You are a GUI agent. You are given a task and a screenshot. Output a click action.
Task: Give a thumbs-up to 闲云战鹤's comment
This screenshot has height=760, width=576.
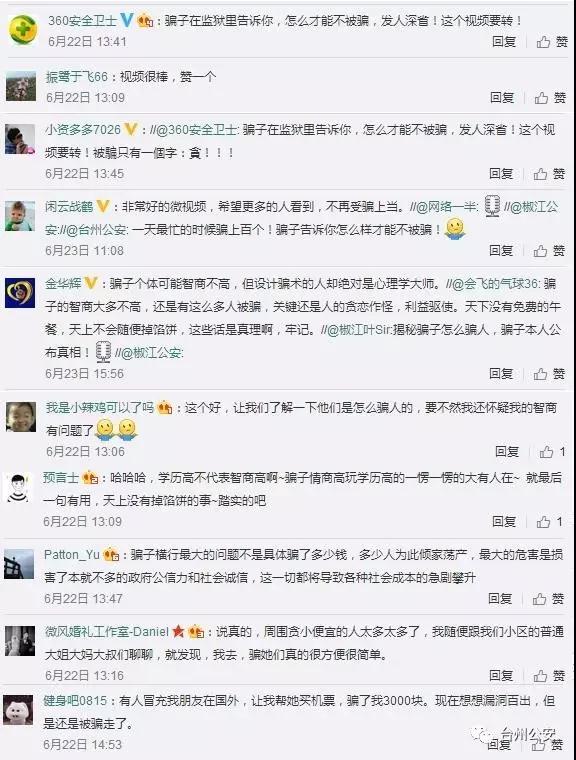[549, 251]
